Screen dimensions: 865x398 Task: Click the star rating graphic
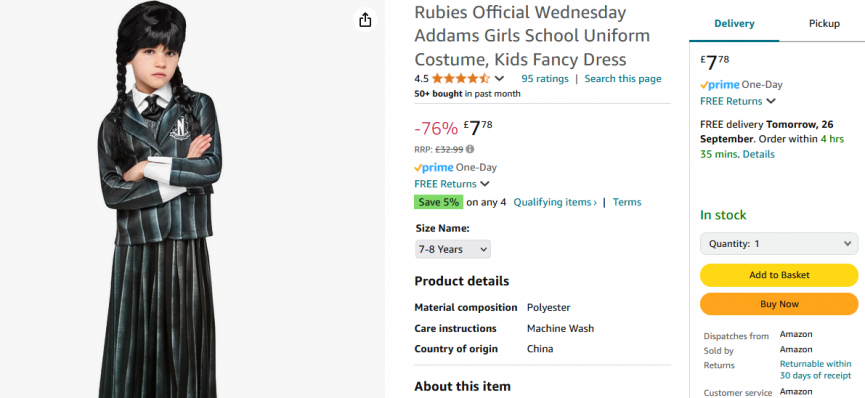click(x=460, y=78)
